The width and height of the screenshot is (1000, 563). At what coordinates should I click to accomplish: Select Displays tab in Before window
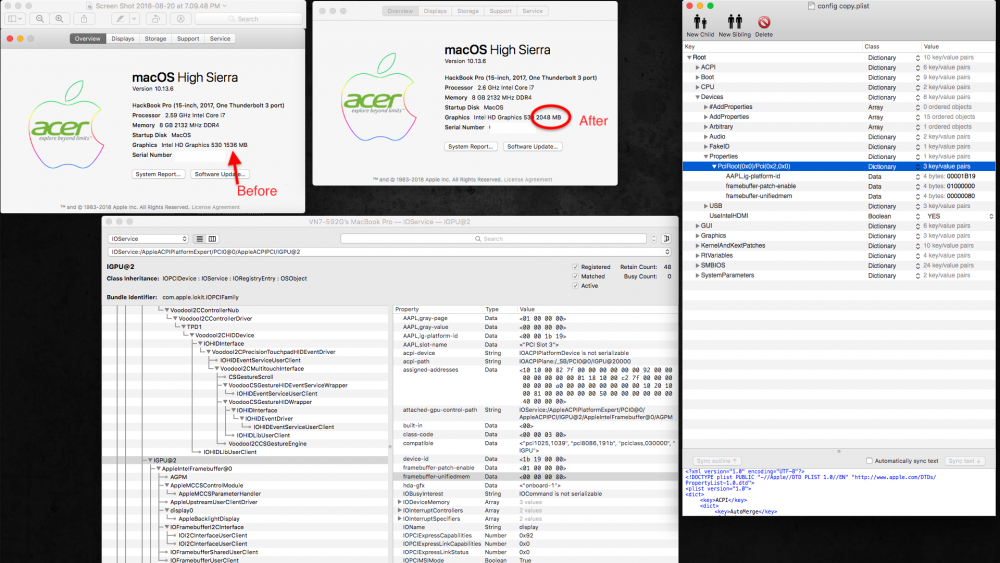[122, 39]
